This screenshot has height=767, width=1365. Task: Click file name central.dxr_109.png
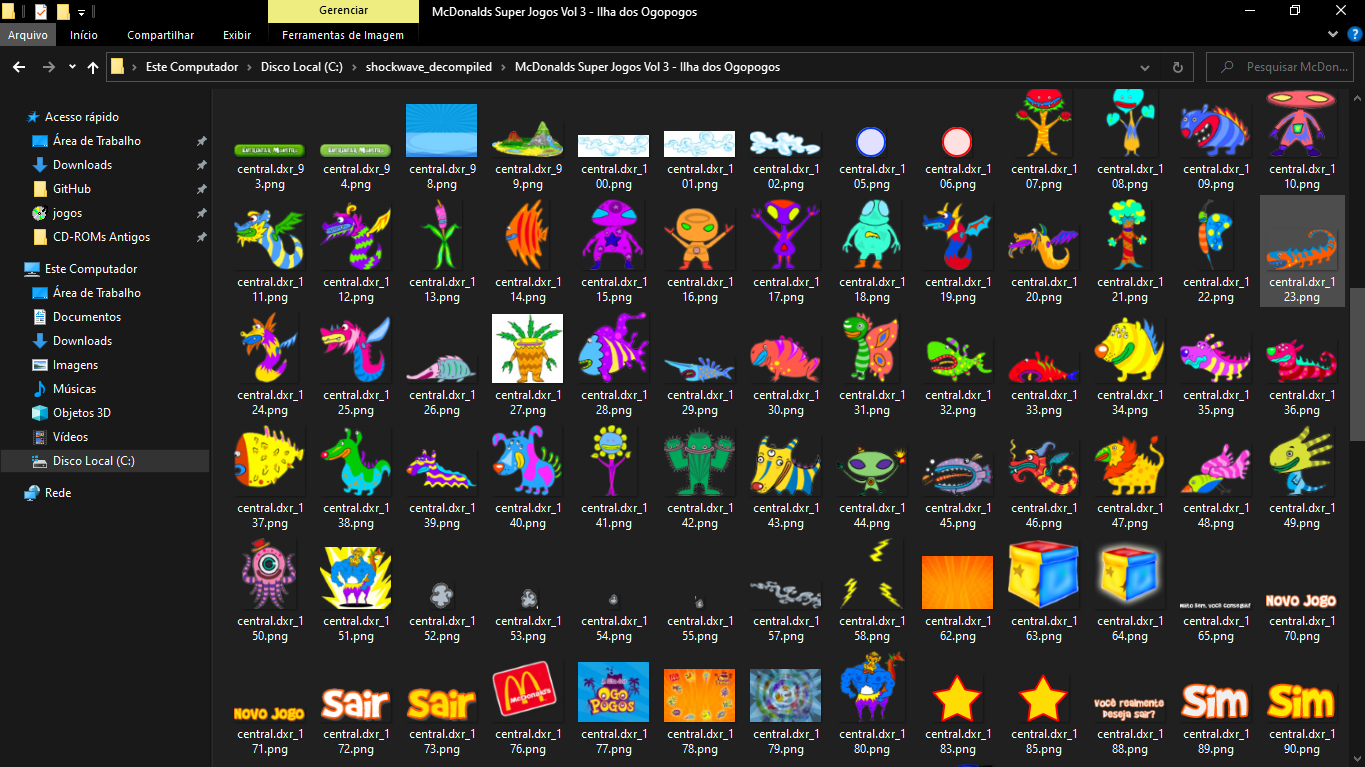(x=1216, y=176)
